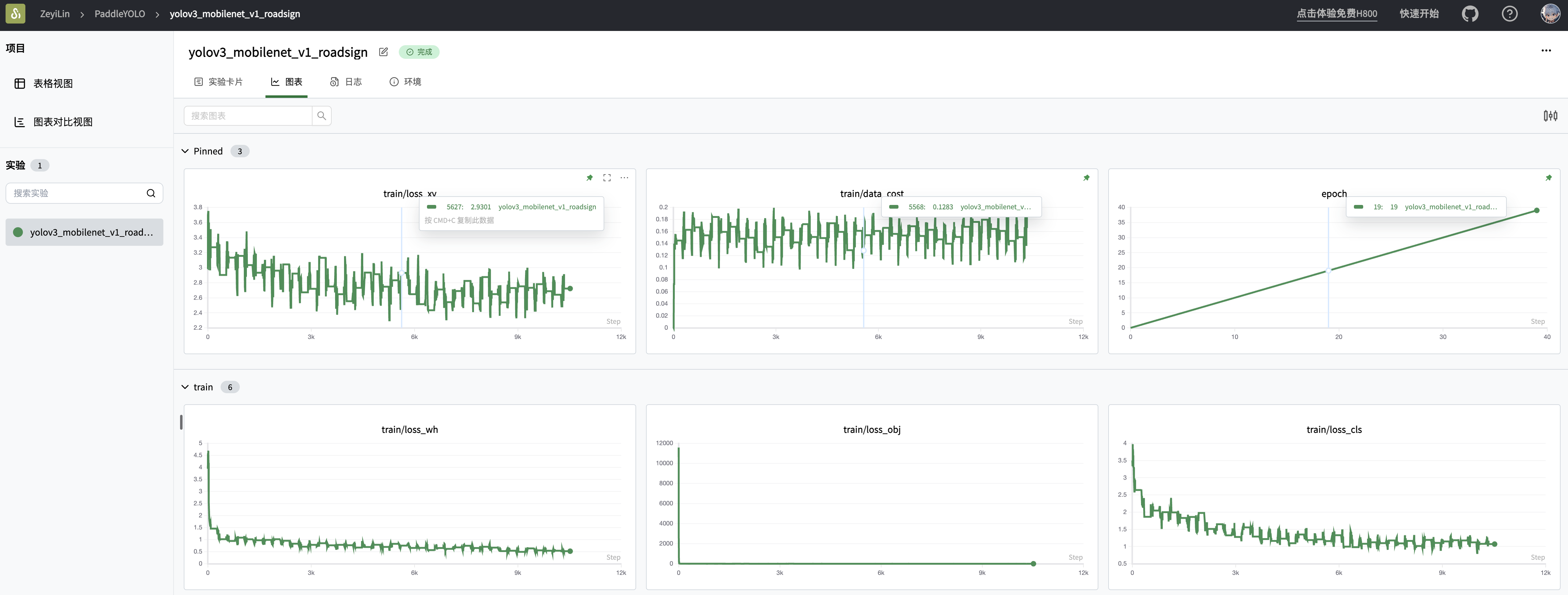Focus the 搜索实验 input field

point(76,193)
